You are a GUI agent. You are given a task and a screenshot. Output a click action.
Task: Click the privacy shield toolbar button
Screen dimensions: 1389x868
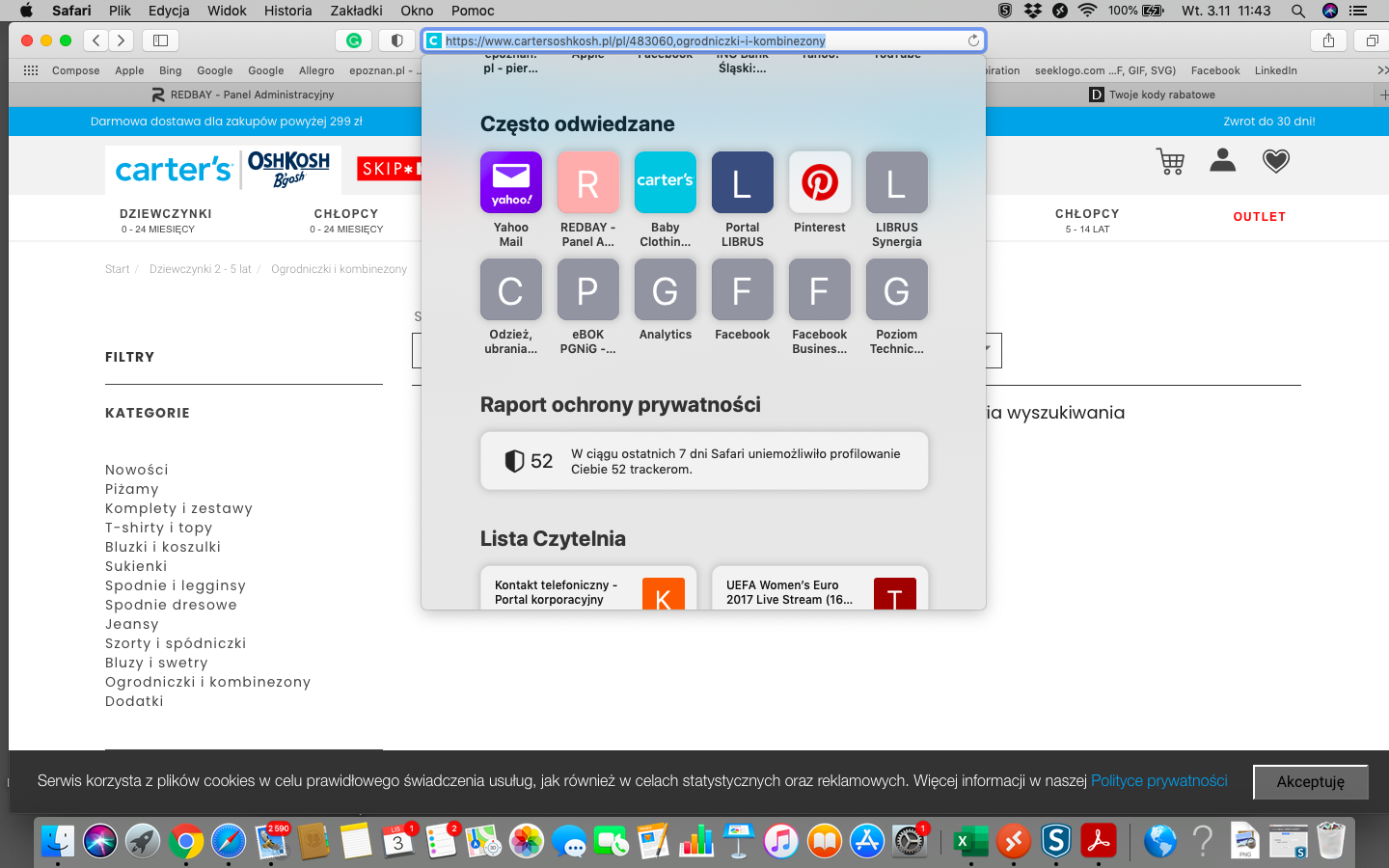click(396, 41)
